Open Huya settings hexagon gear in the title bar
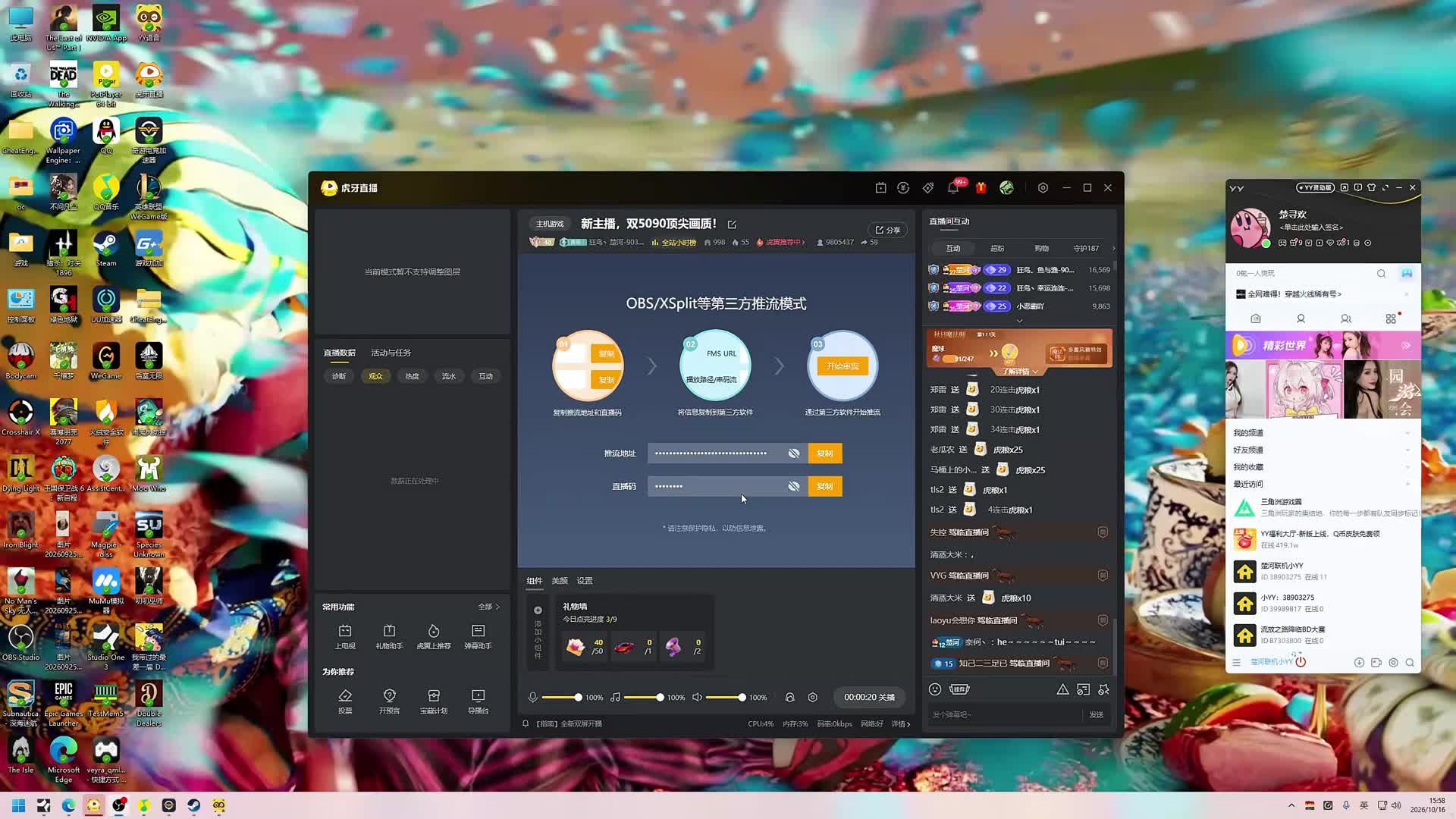Screen dimensions: 1456x819 (x=1043, y=188)
